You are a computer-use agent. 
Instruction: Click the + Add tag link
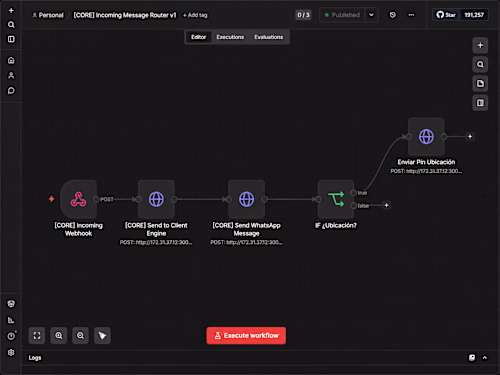pyautogui.click(x=195, y=15)
